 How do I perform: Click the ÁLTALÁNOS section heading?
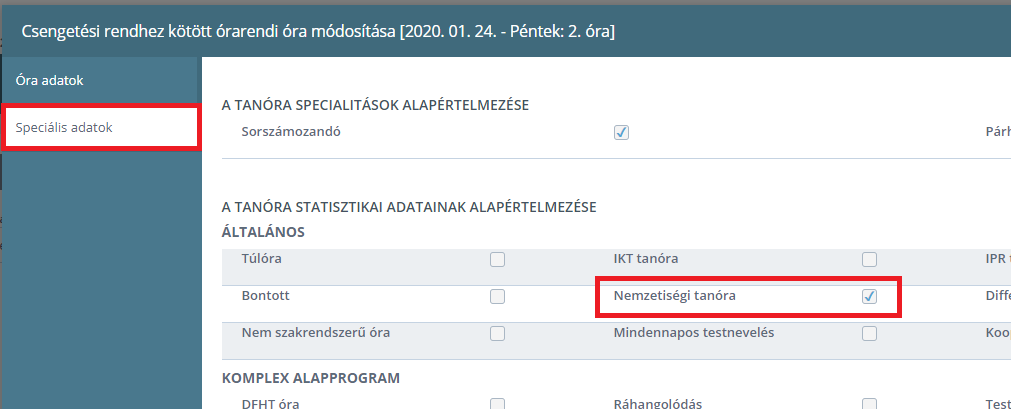(263, 232)
